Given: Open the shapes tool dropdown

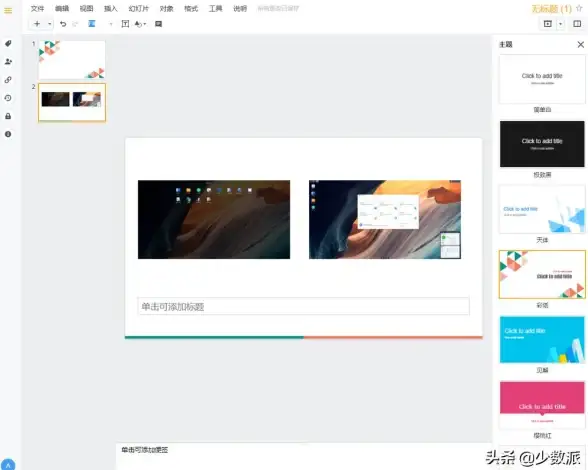Looking at the screenshot, I should [x=141, y=24].
